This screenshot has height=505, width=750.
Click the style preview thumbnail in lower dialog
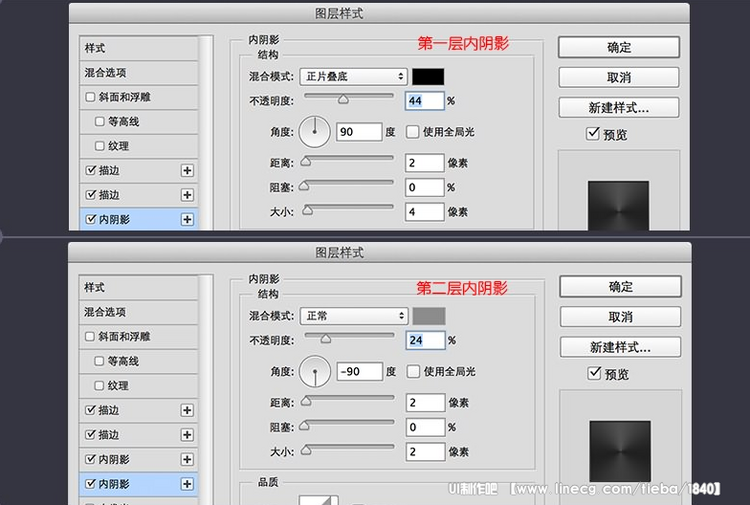tap(620, 451)
